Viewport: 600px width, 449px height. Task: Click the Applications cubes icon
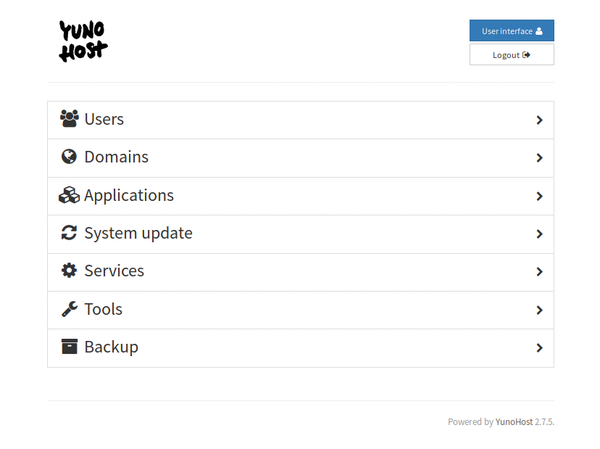69,195
